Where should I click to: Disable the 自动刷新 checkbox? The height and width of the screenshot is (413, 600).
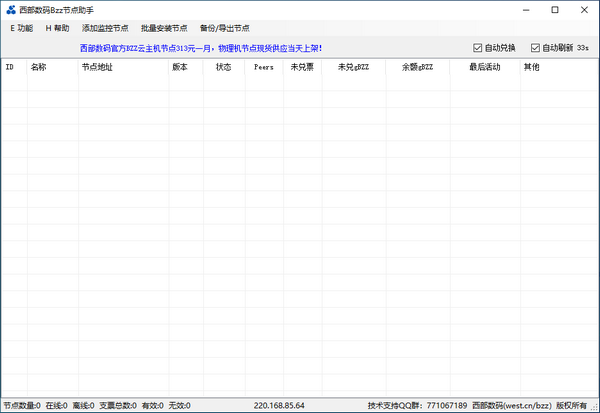536,47
